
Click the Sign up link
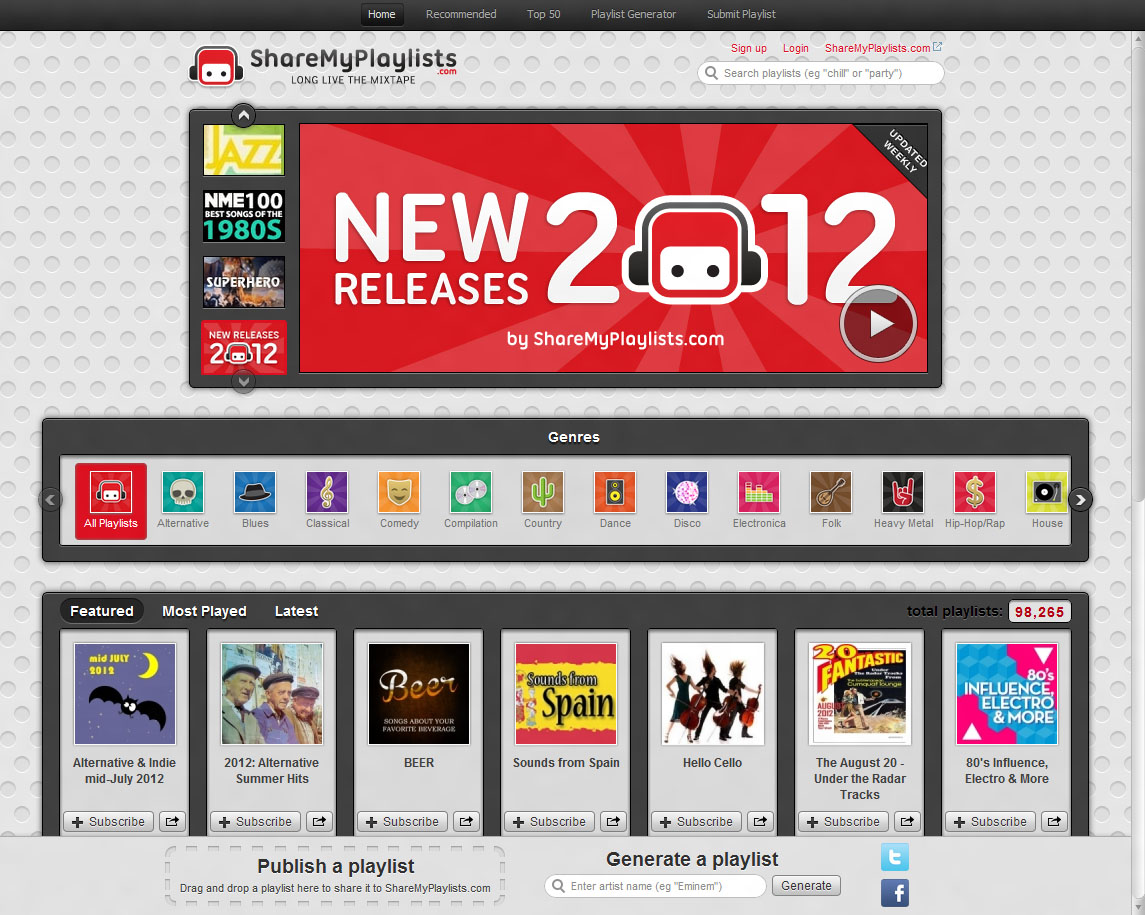click(x=748, y=48)
